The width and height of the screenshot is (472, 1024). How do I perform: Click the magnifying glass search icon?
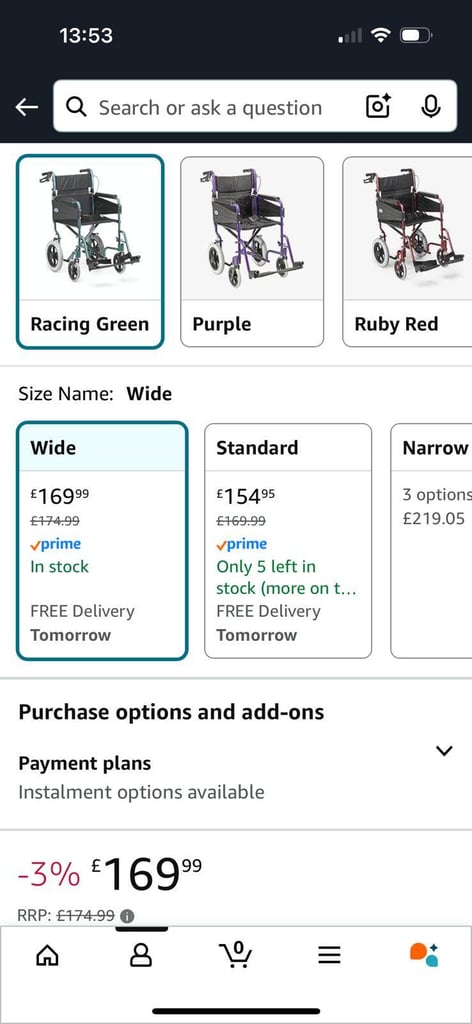(x=77, y=107)
